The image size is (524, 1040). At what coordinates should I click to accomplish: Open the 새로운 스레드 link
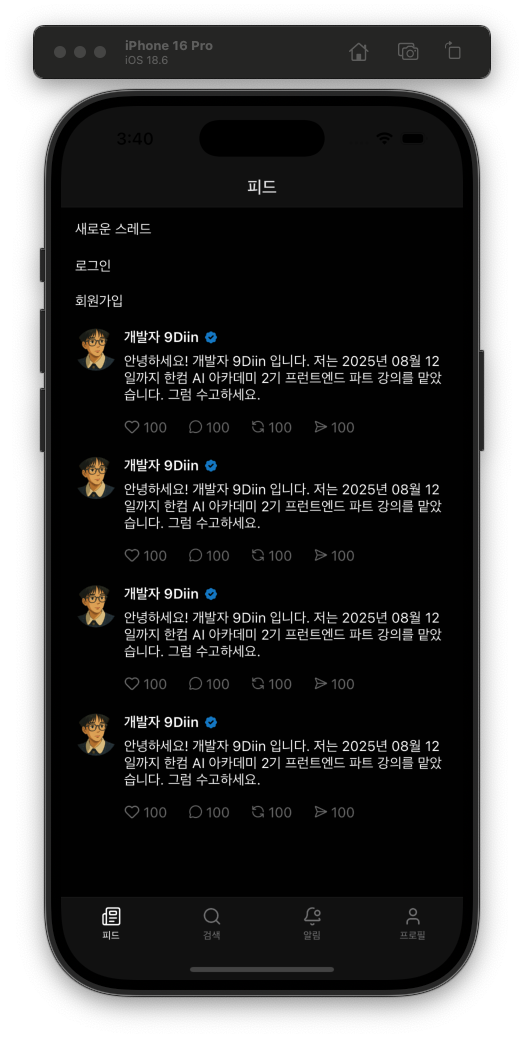113,229
